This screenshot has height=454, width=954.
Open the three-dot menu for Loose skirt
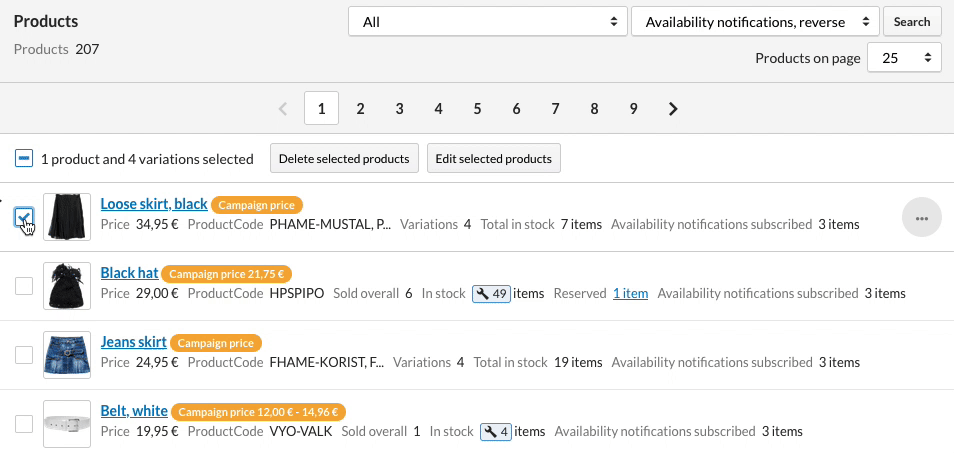(921, 217)
